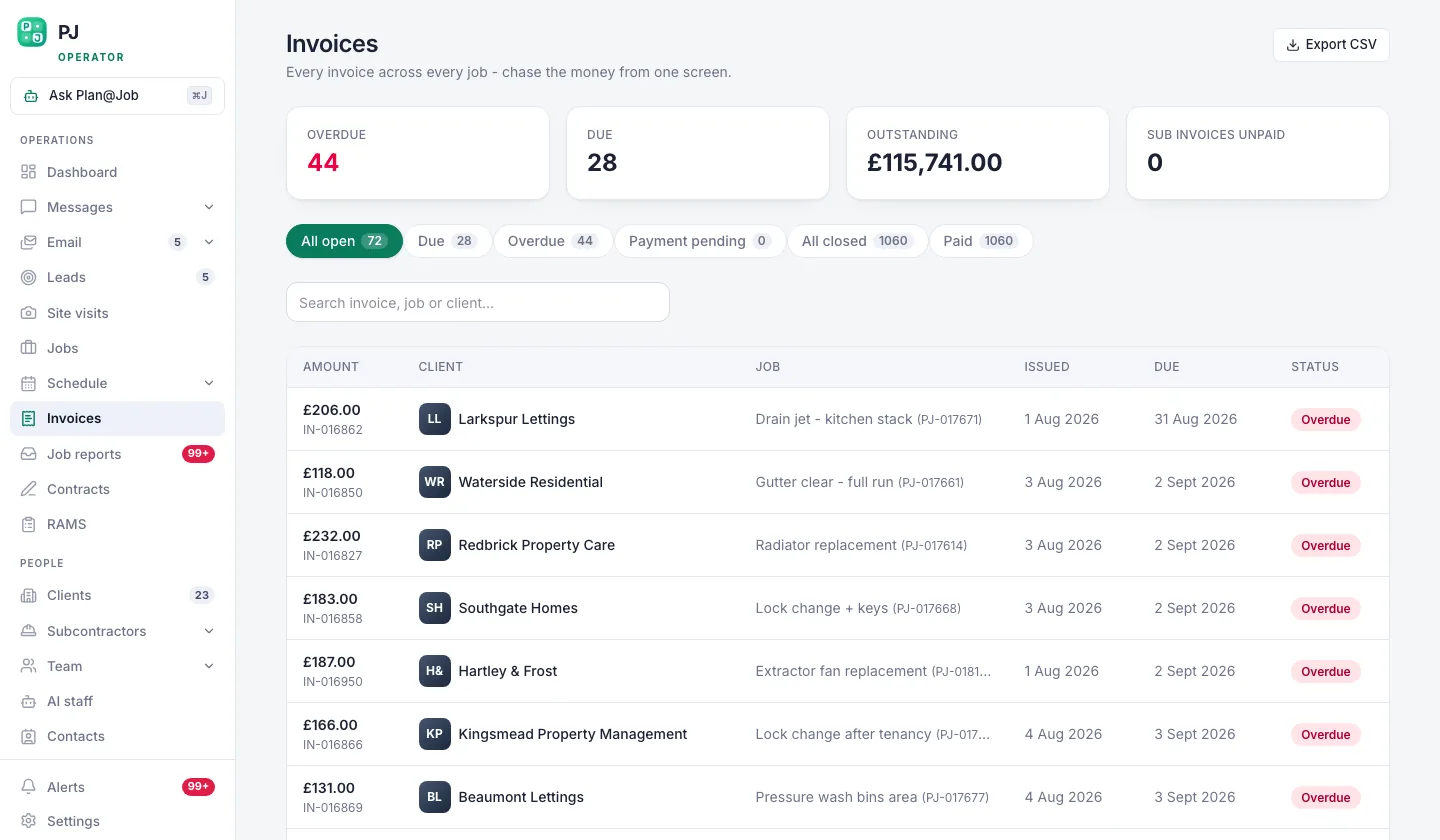Export invoices with Export CSV button

tap(1331, 44)
